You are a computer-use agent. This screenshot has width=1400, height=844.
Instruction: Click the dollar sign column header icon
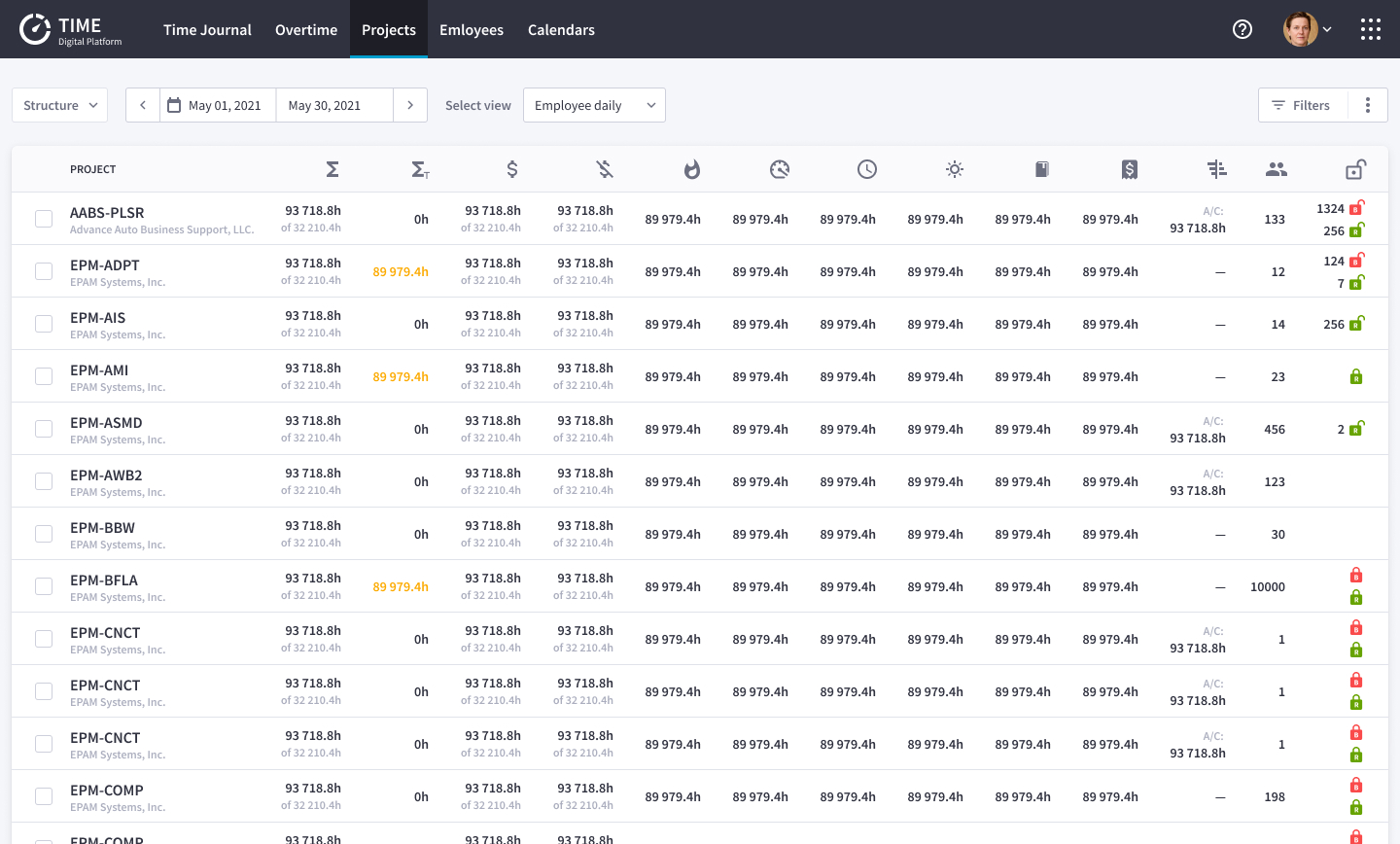[x=512, y=169]
